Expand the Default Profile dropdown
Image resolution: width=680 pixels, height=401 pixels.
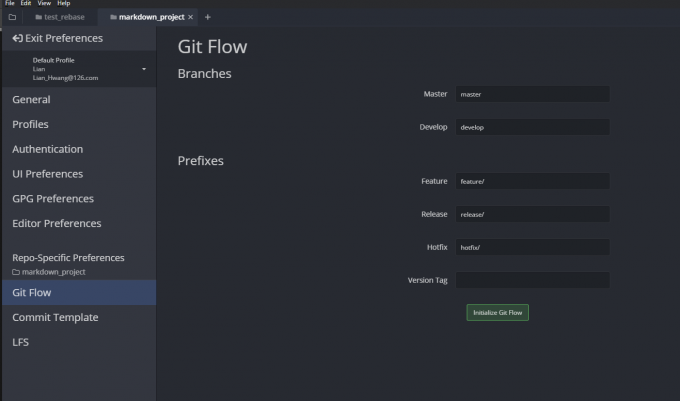tap(144, 69)
